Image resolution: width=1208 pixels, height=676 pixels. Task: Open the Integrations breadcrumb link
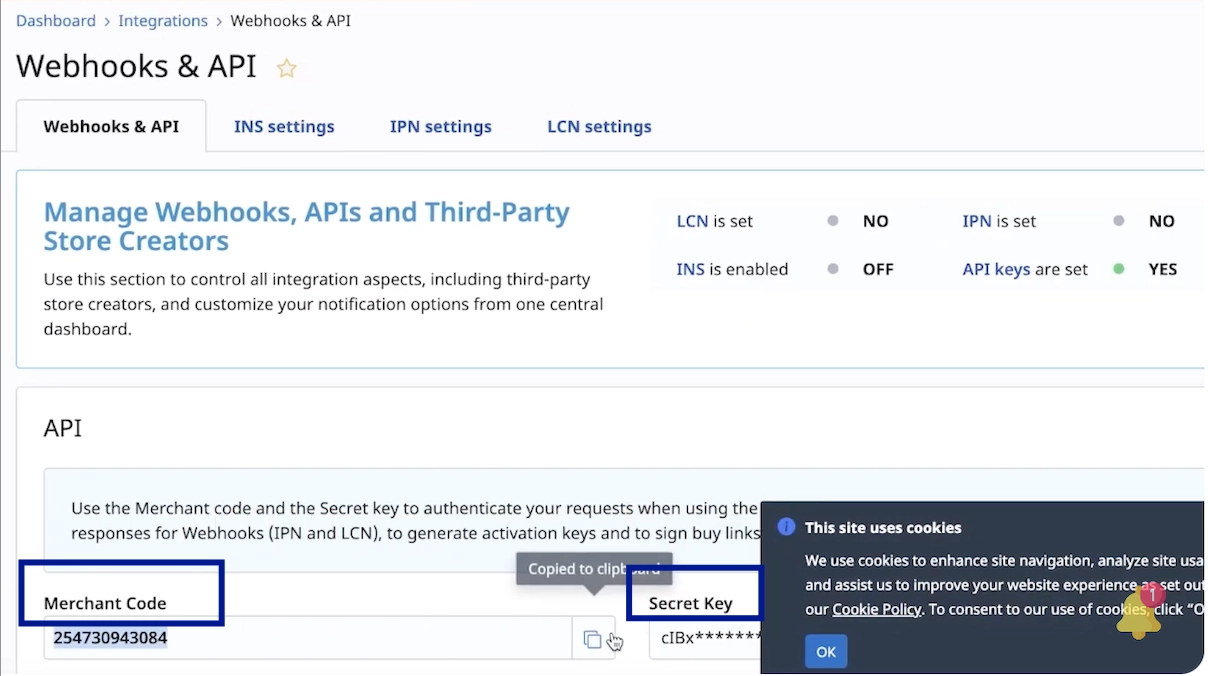tap(163, 20)
